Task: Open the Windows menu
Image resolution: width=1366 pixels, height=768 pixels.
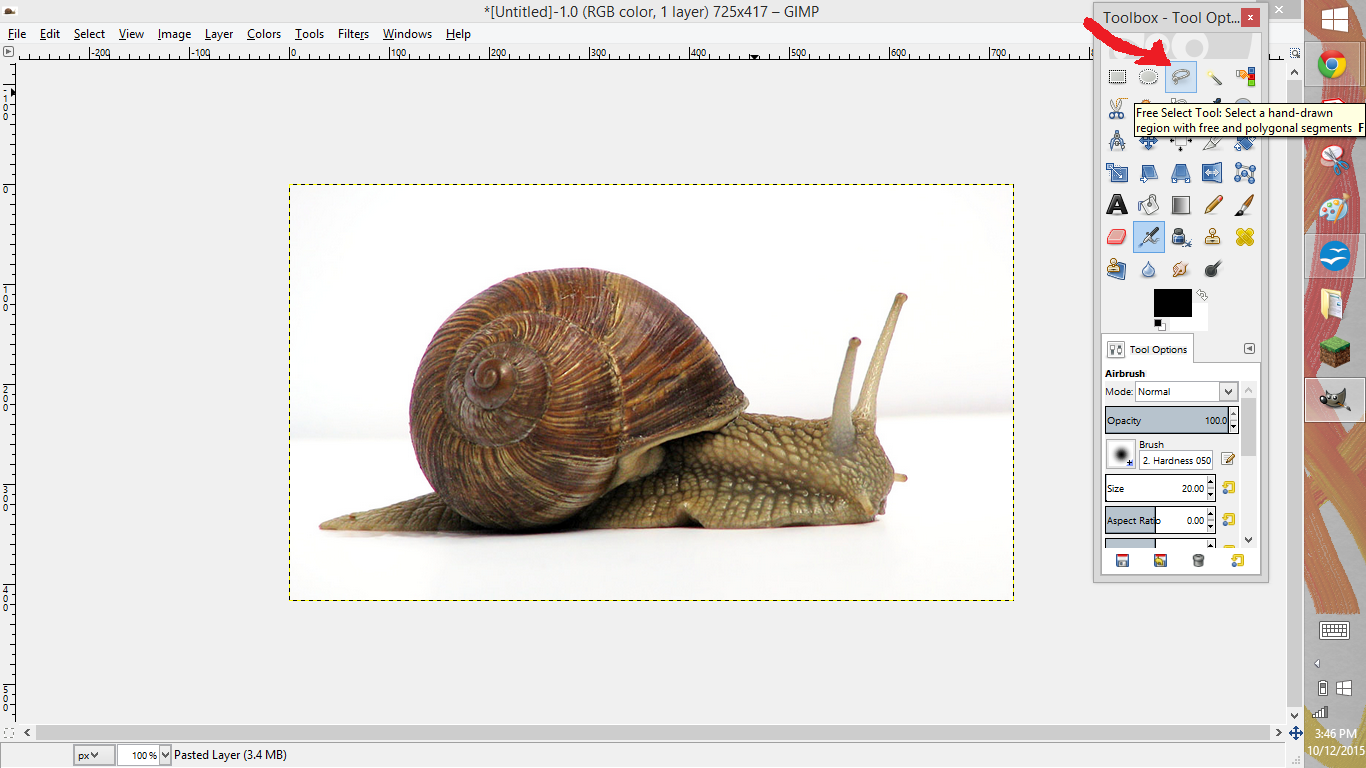Action: point(407,34)
